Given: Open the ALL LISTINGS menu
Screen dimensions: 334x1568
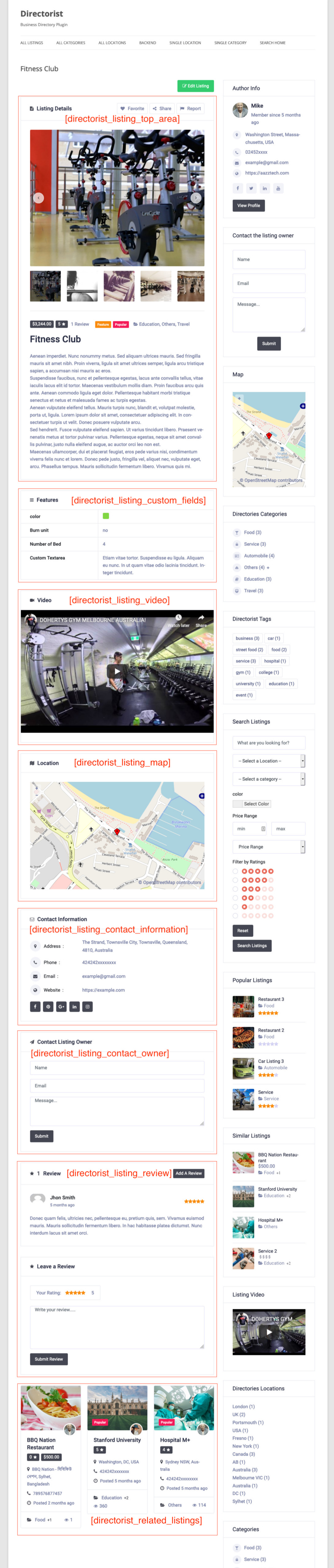Looking at the screenshot, I should pos(32,43).
